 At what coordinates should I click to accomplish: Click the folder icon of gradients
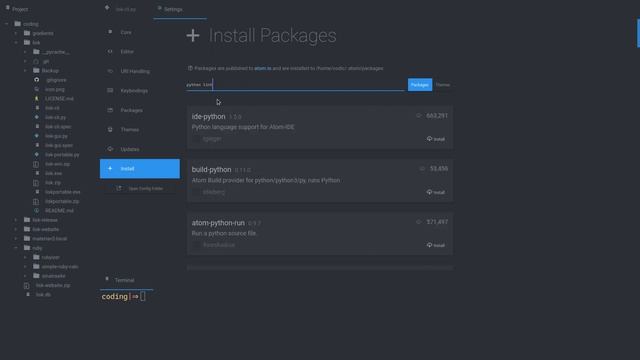tap(27, 33)
